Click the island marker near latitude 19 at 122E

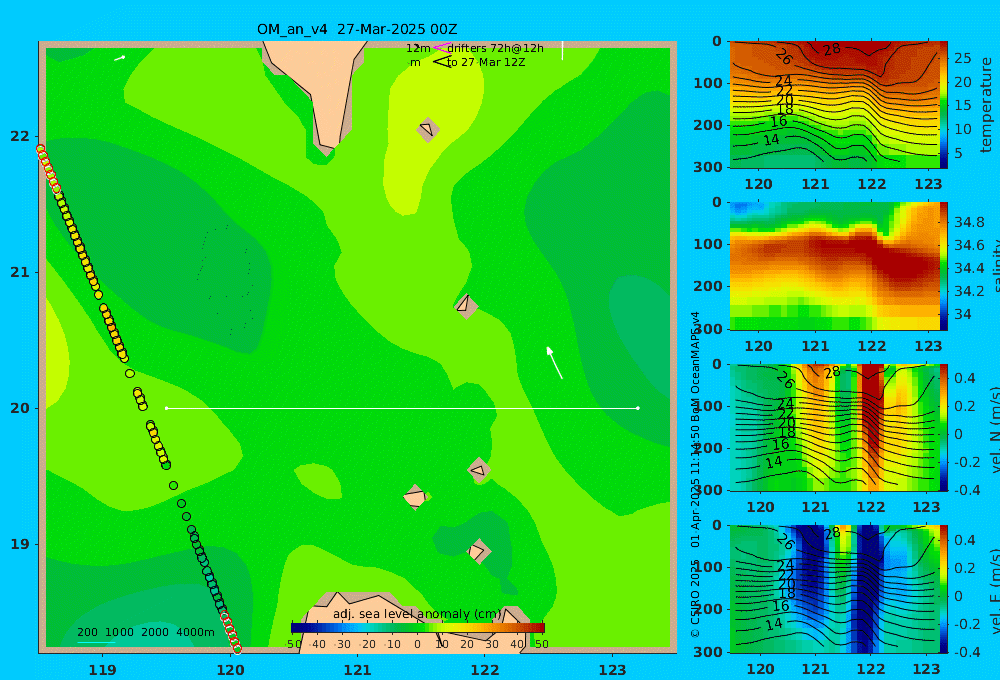pyautogui.click(x=478, y=551)
